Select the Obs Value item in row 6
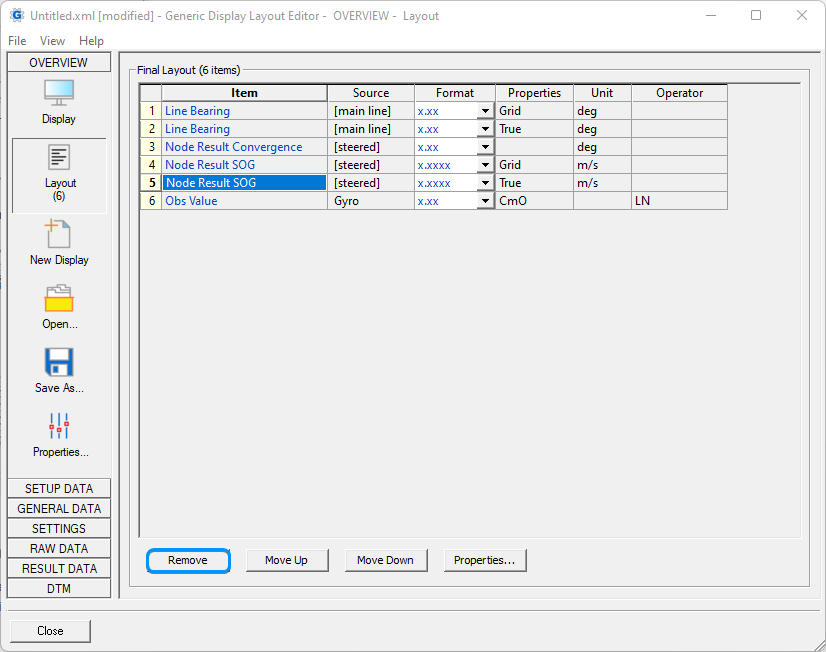 pos(191,201)
